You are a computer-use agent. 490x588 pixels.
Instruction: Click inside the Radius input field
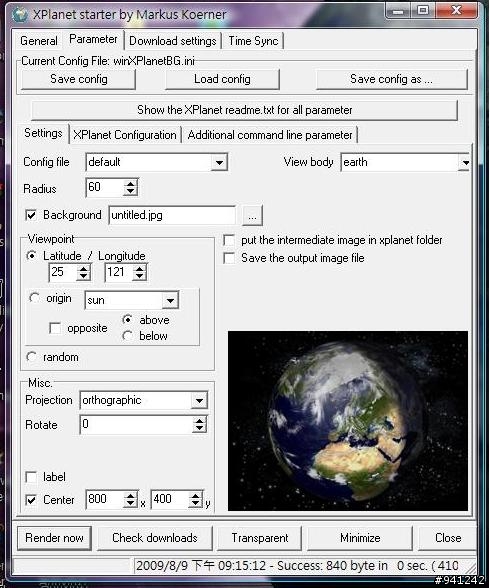105,187
